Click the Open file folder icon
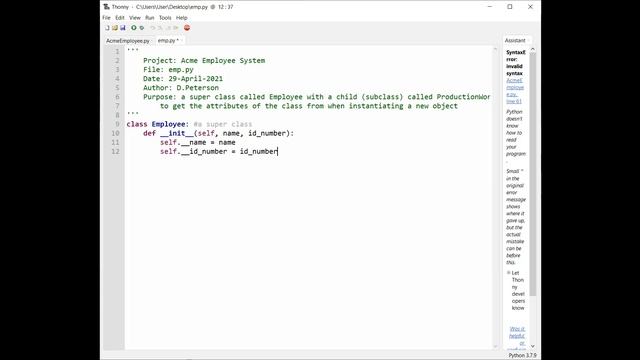The image size is (640, 360). (115, 28)
